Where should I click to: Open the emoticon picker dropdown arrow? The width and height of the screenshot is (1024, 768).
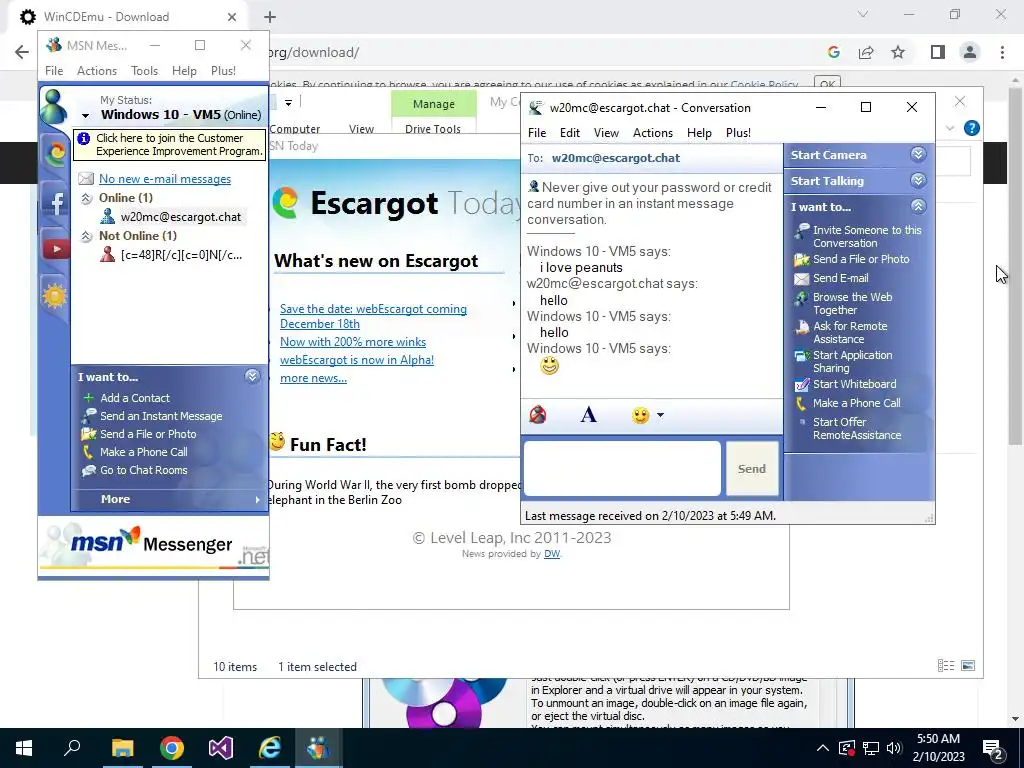(x=660, y=415)
